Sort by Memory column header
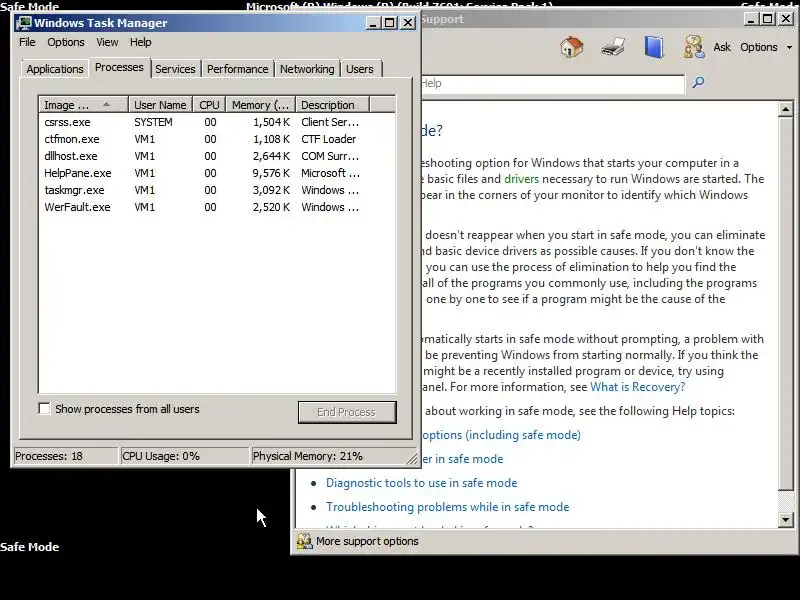This screenshot has width=800, height=600. point(261,105)
